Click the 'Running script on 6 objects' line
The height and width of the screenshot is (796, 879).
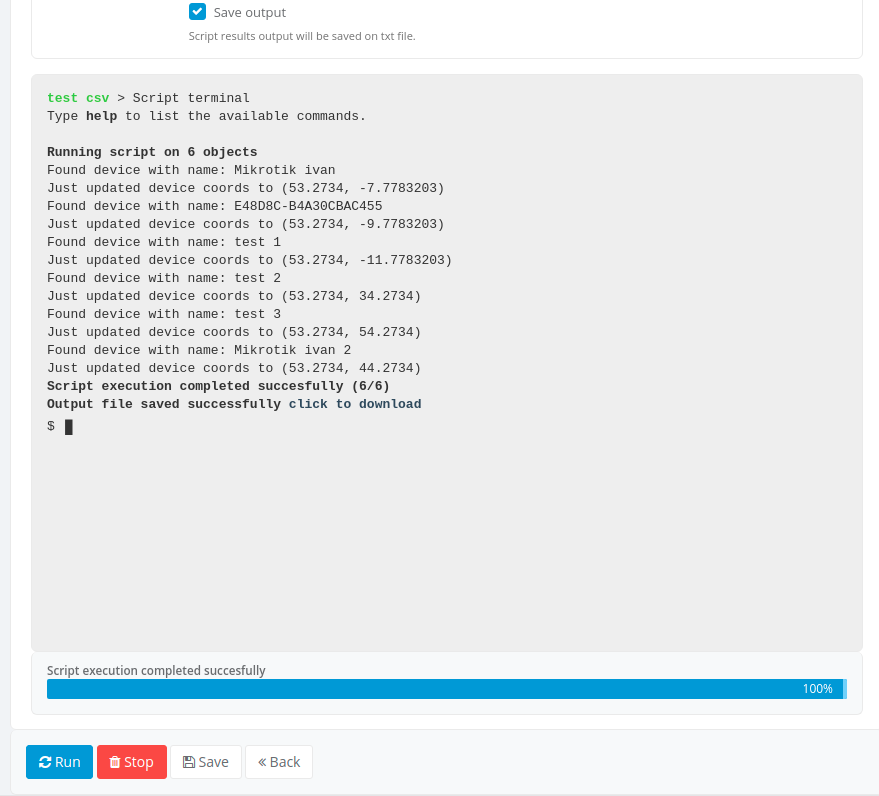pyautogui.click(x=152, y=152)
